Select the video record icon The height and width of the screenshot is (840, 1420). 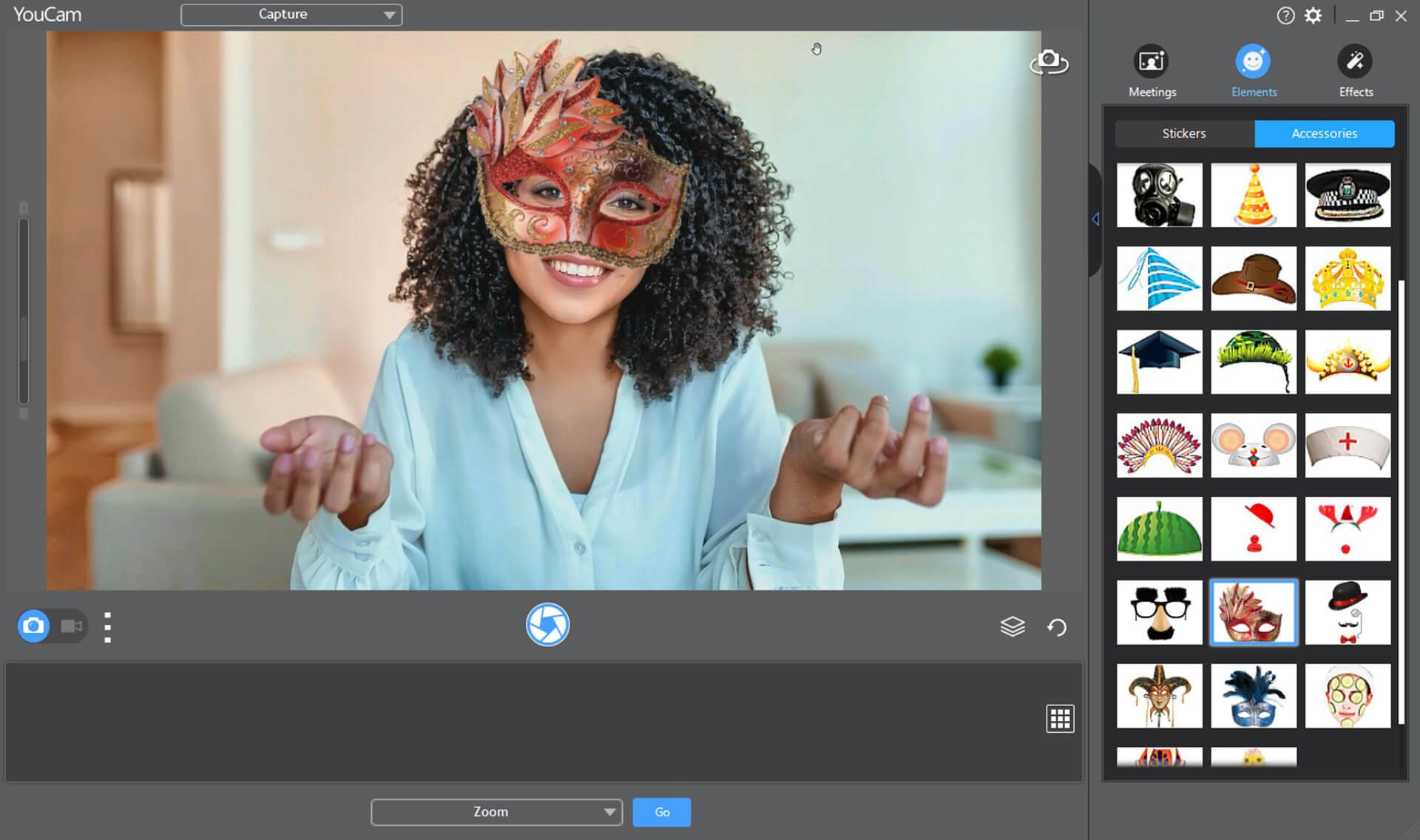[70, 626]
